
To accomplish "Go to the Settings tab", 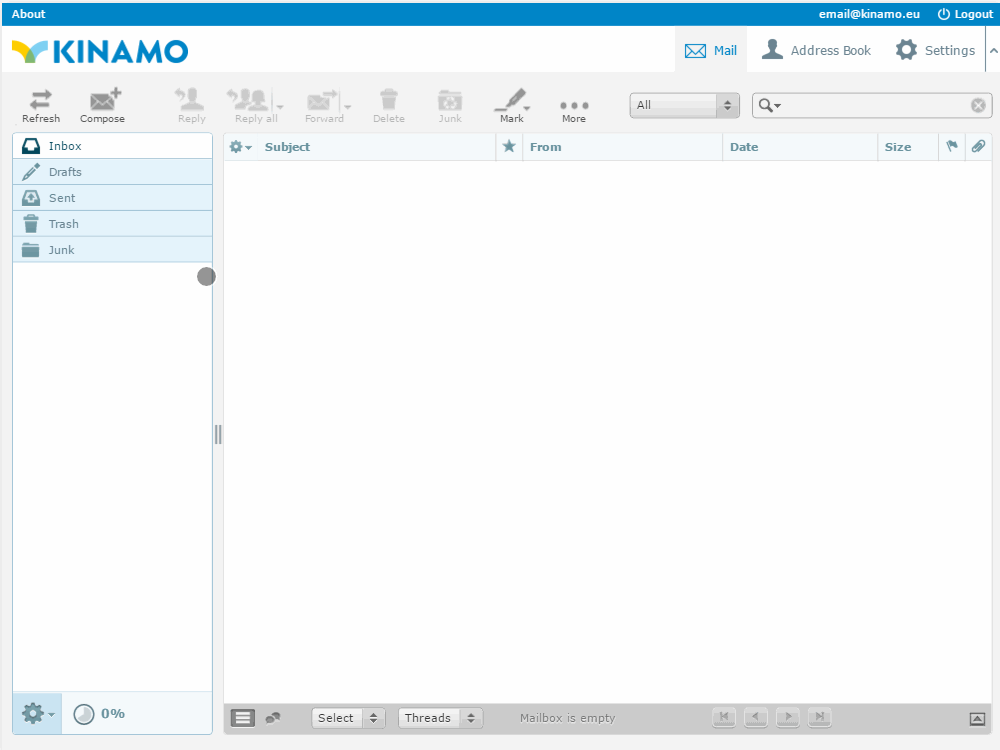I will tap(935, 50).
